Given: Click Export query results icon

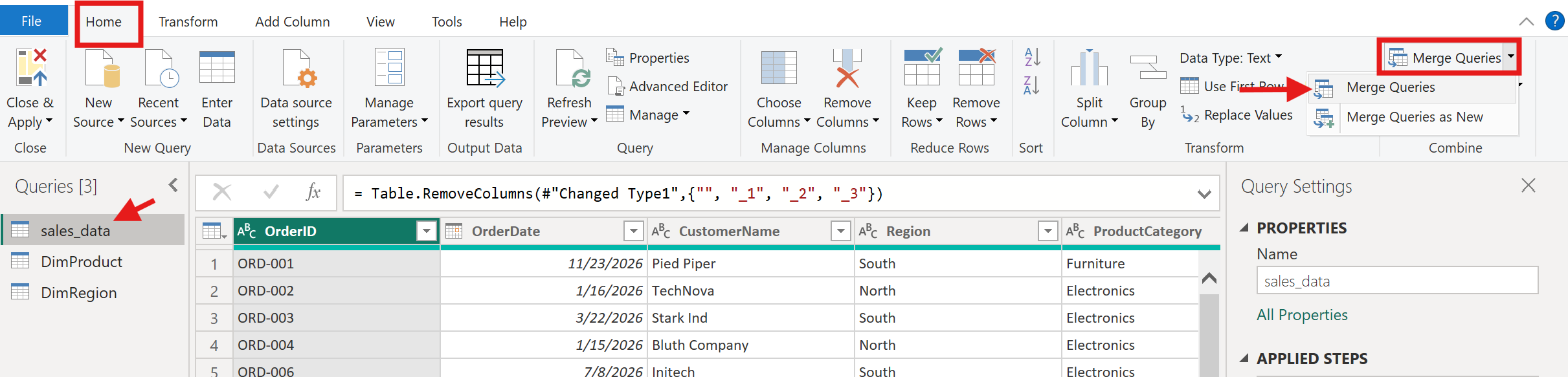Looking at the screenshot, I should [x=485, y=68].
